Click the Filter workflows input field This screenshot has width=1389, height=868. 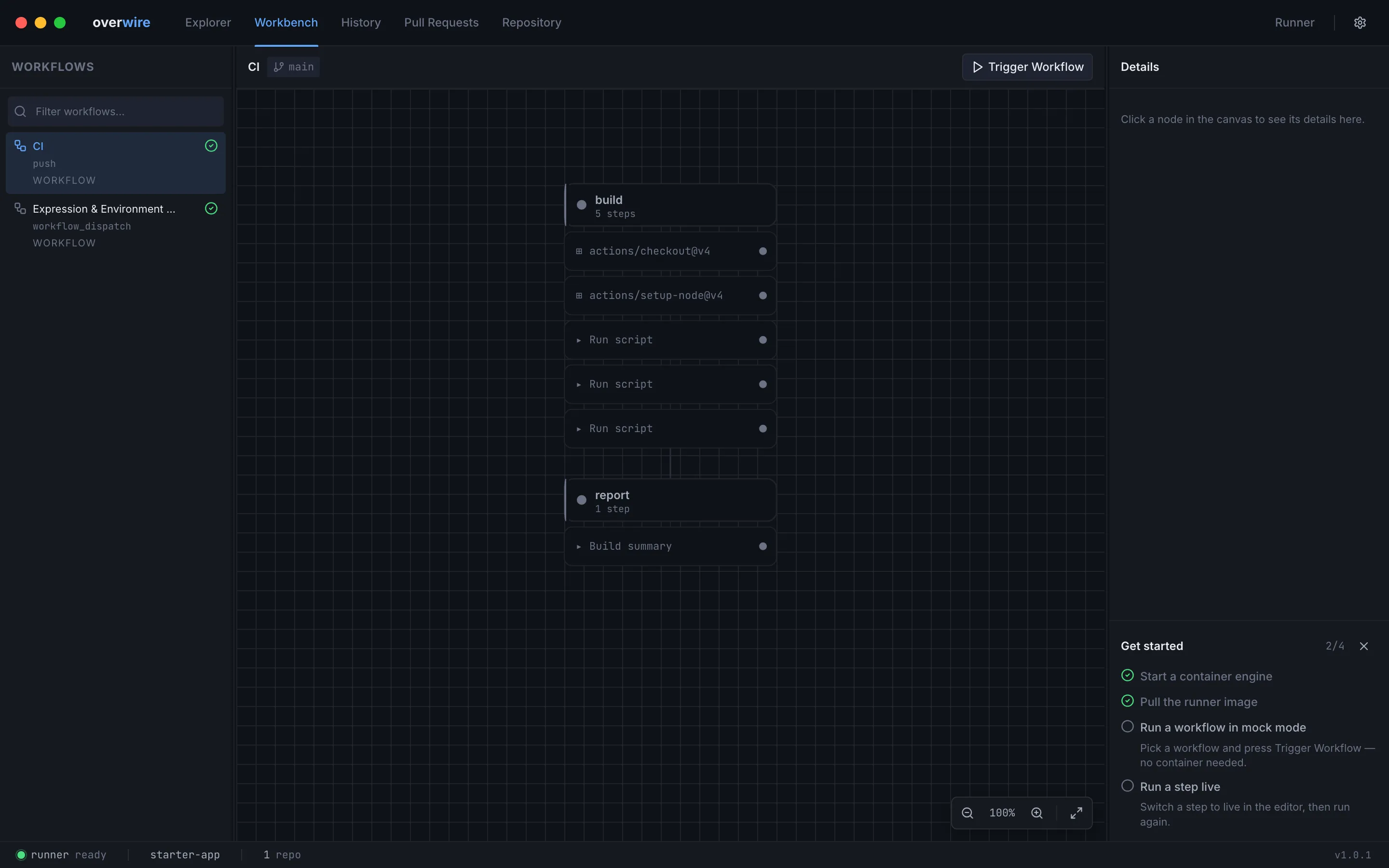[115, 111]
